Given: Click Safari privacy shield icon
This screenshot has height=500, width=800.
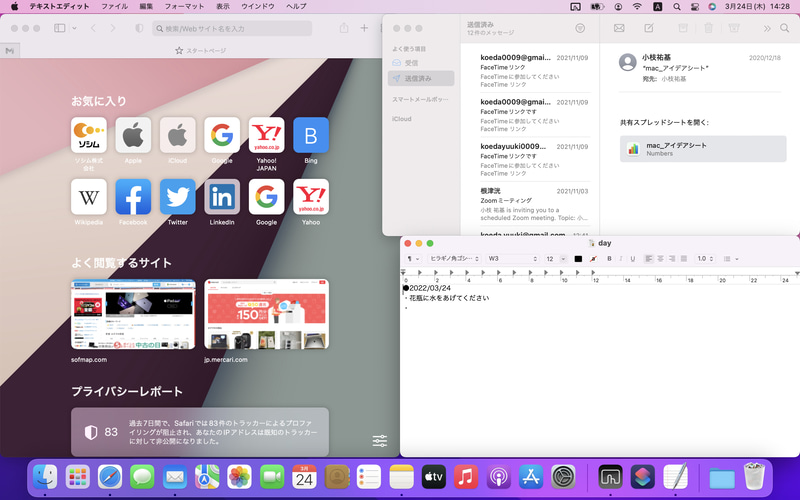Looking at the screenshot, I should coord(139,28).
